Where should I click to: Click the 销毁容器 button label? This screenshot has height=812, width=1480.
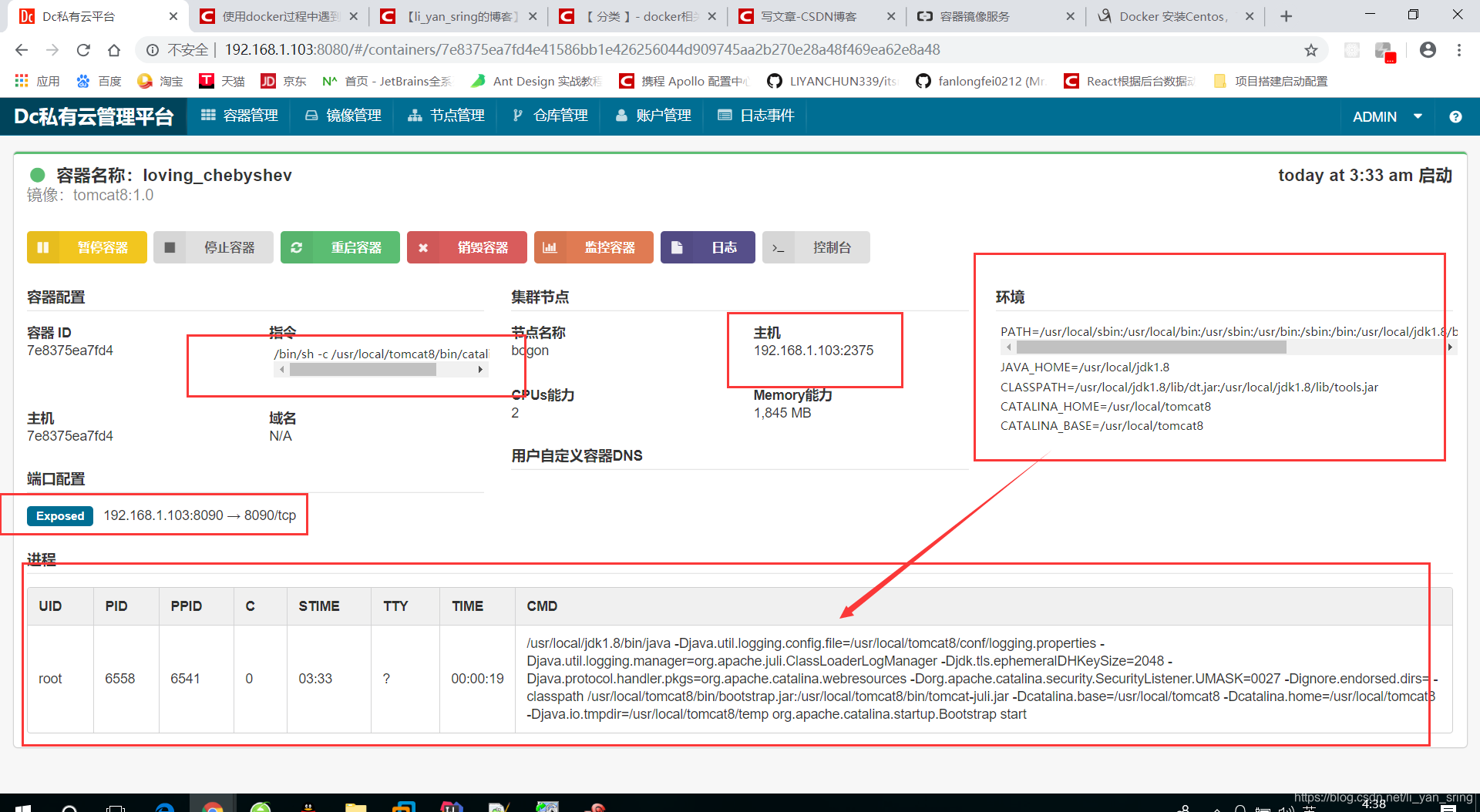tap(483, 247)
